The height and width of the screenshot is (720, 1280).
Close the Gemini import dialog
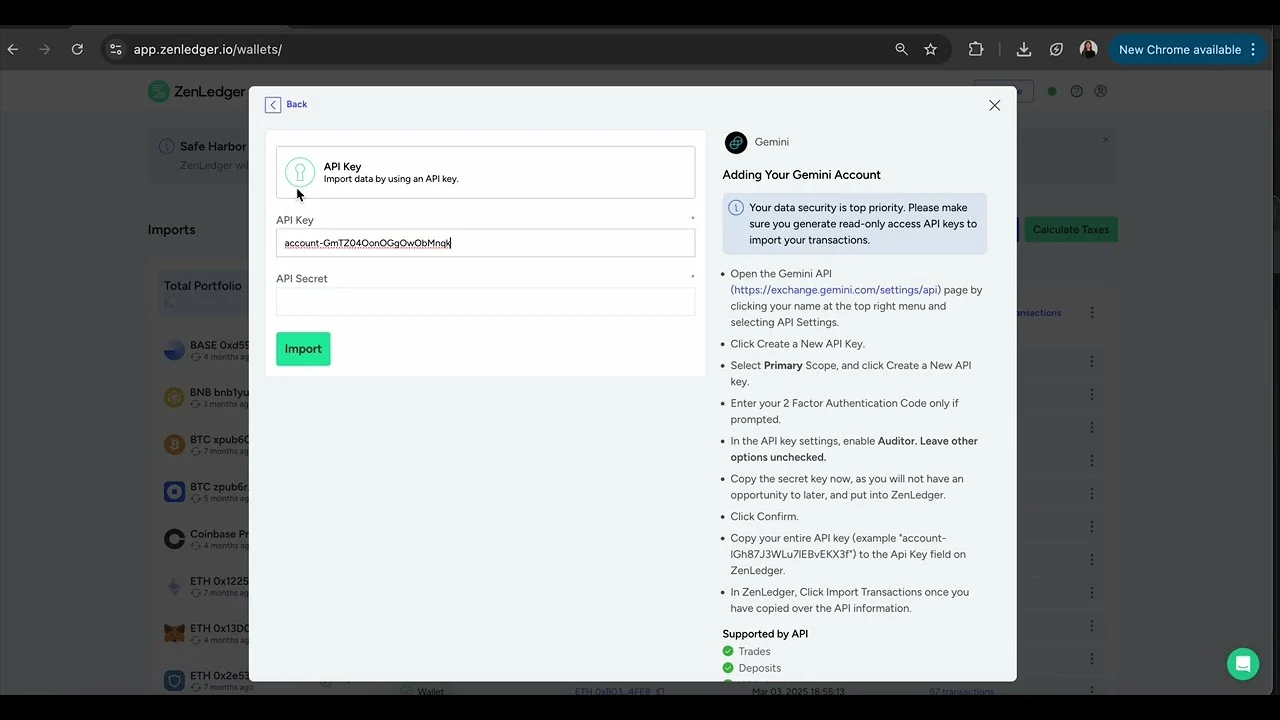coord(994,105)
